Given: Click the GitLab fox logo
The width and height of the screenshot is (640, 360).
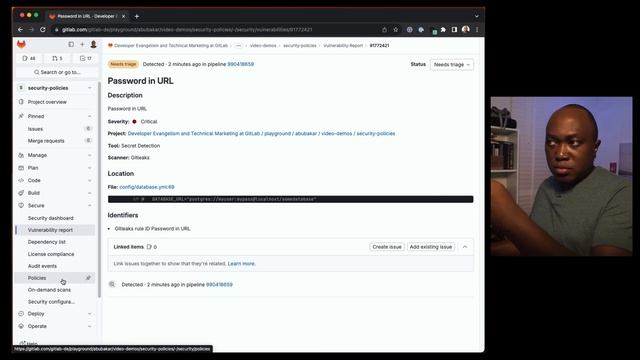Looking at the screenshot, I should pyautogui.click(x=21, y=44).
